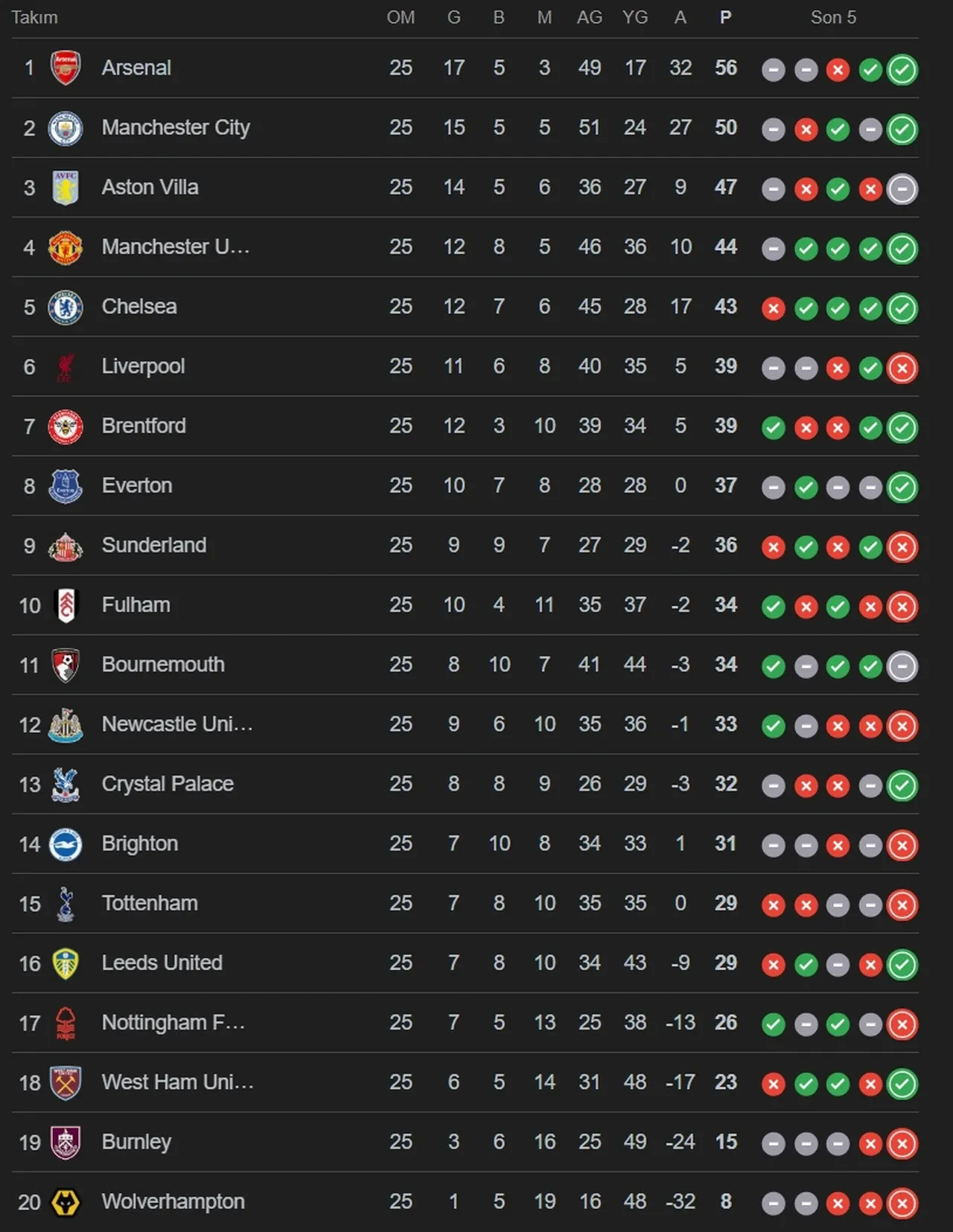This screenshot has width=953, height=1232.
Task: Click Arsenal's latest match win indicator
Action: 902,70
